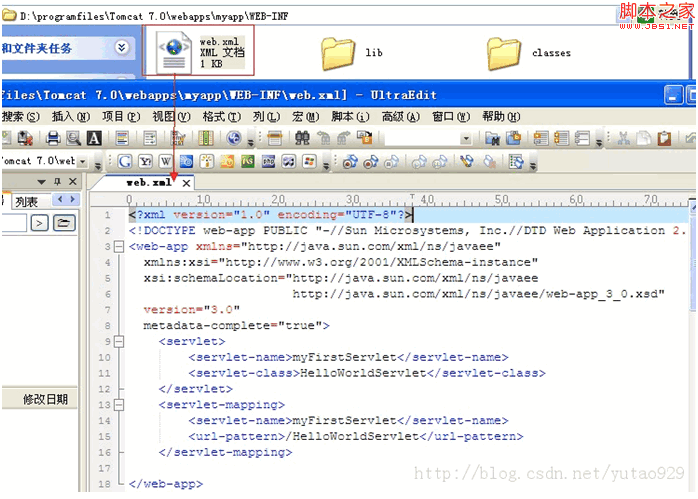
Task: Pin the side file panel
Action: [x=57, y=181]
